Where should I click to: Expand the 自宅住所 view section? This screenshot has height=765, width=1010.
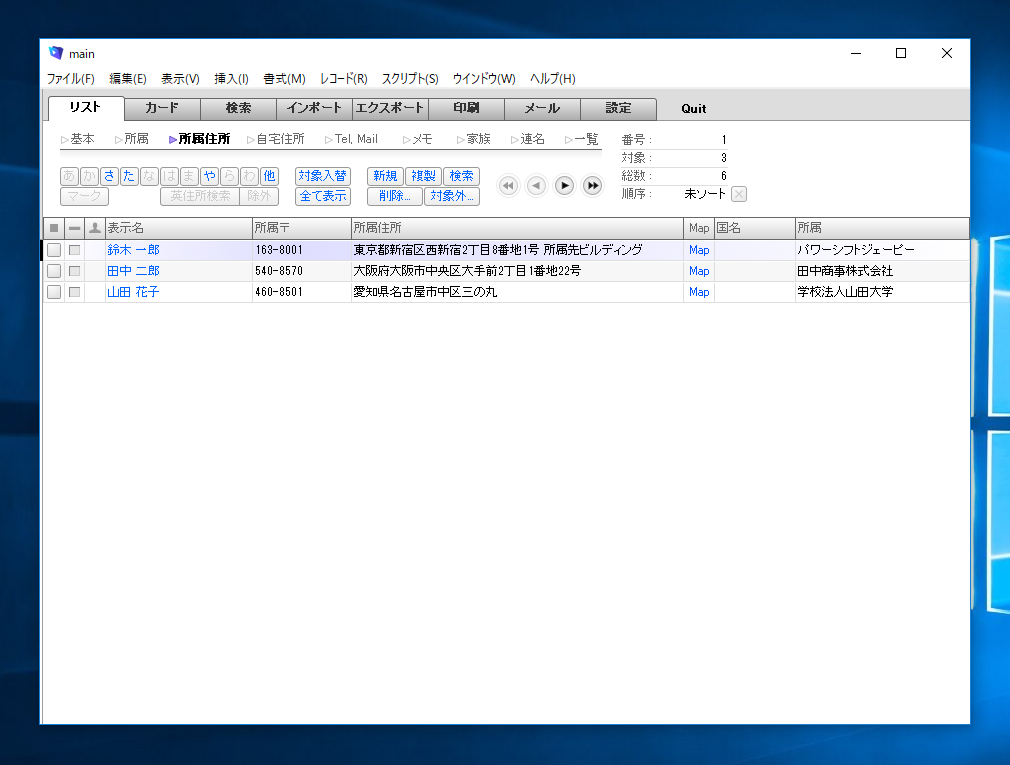click(275, 139)
